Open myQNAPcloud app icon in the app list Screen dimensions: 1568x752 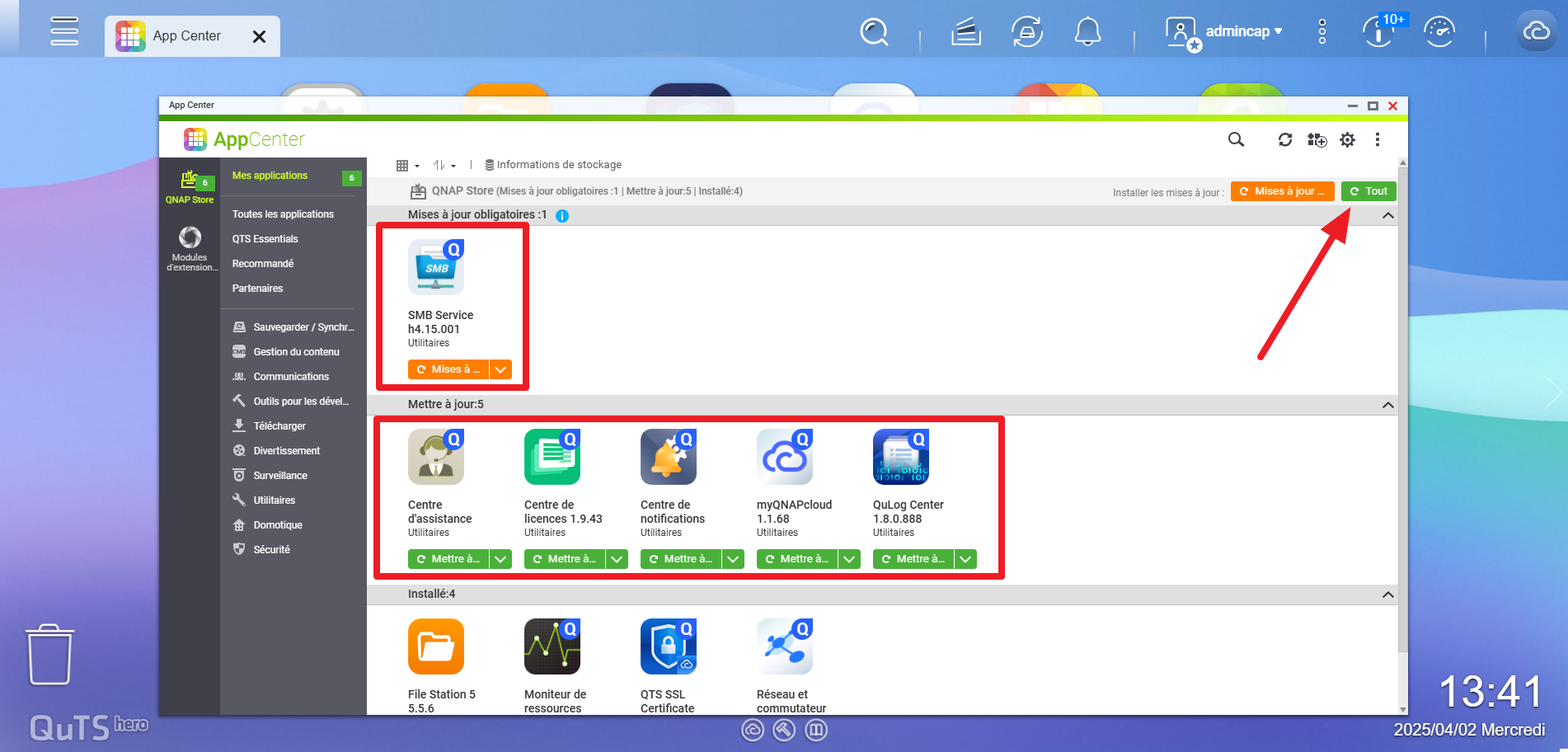click(785, 457)
